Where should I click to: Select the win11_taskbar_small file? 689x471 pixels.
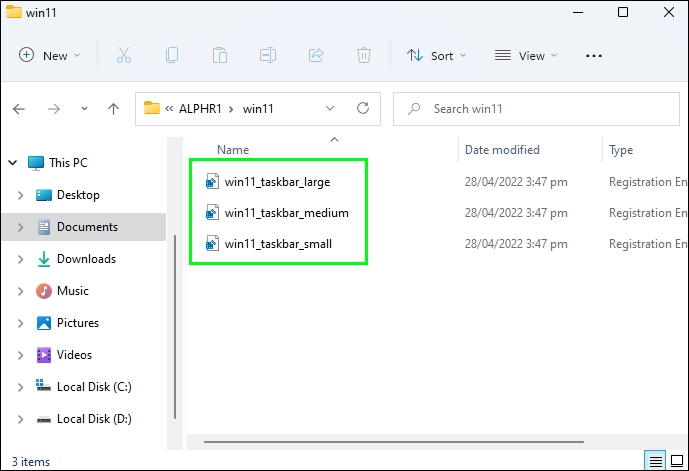pyautogui.click(x=278, y=244)
